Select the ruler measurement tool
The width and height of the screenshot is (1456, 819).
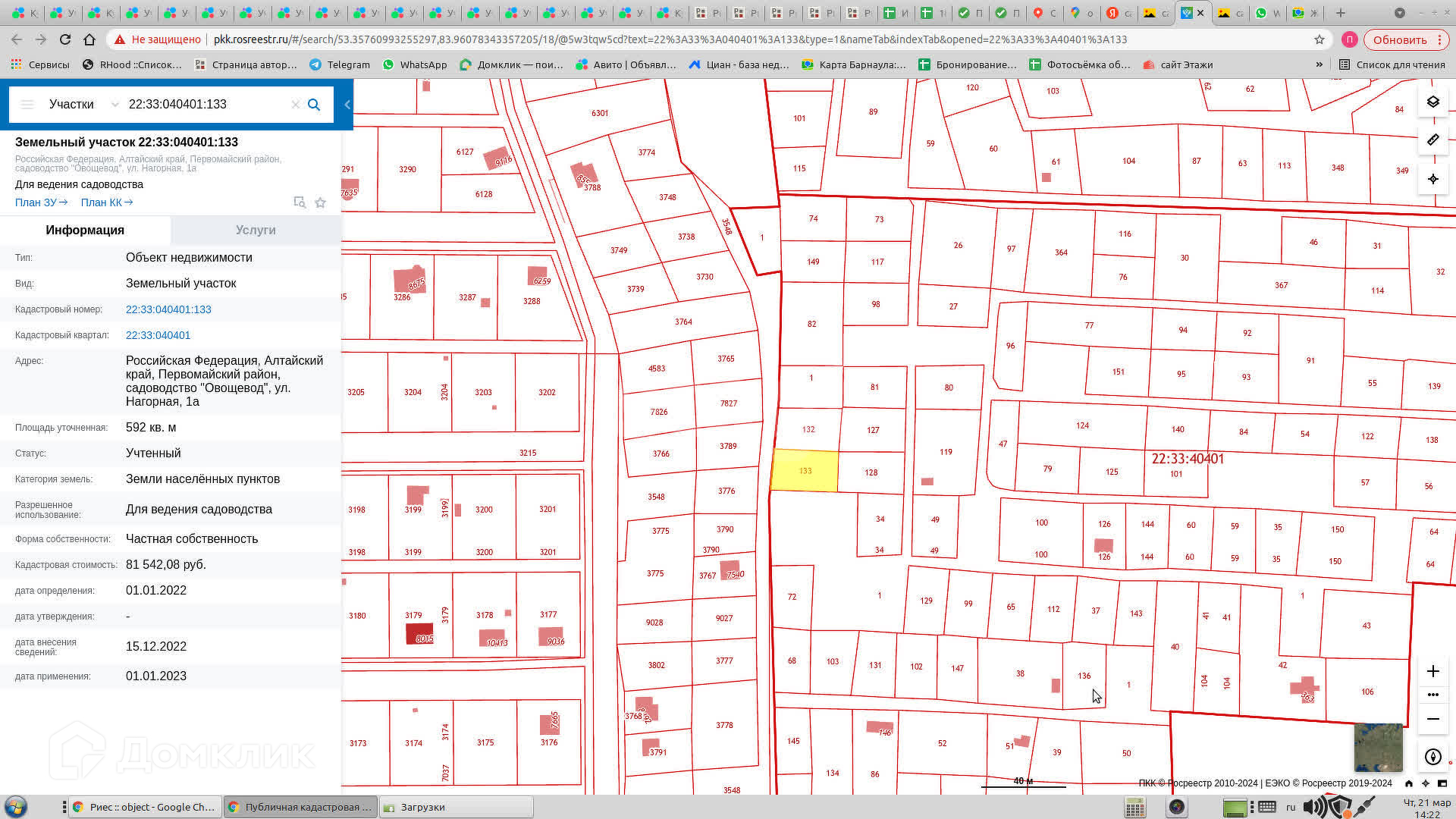pos(1432,140)
